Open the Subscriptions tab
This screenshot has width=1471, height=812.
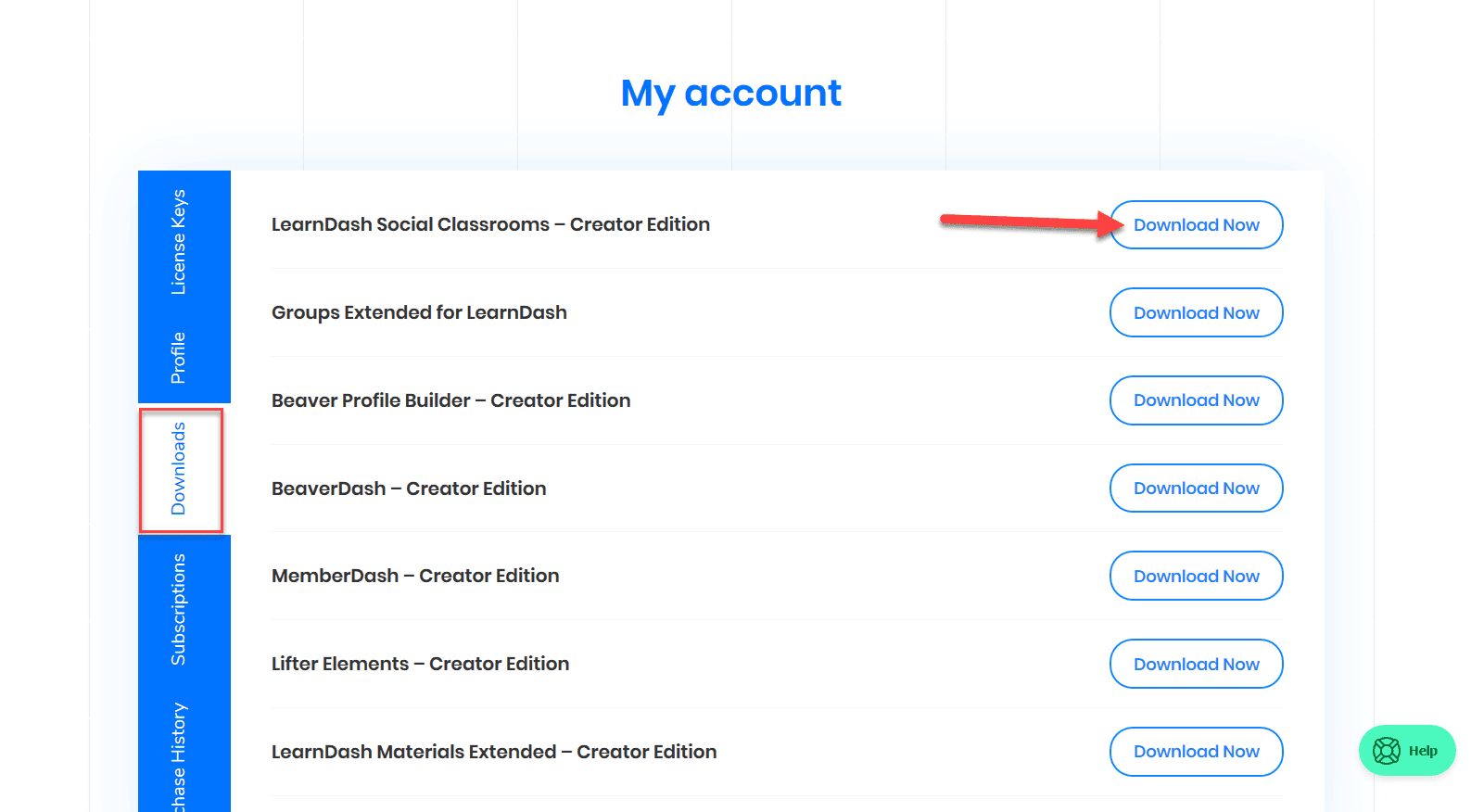(179, 609)
